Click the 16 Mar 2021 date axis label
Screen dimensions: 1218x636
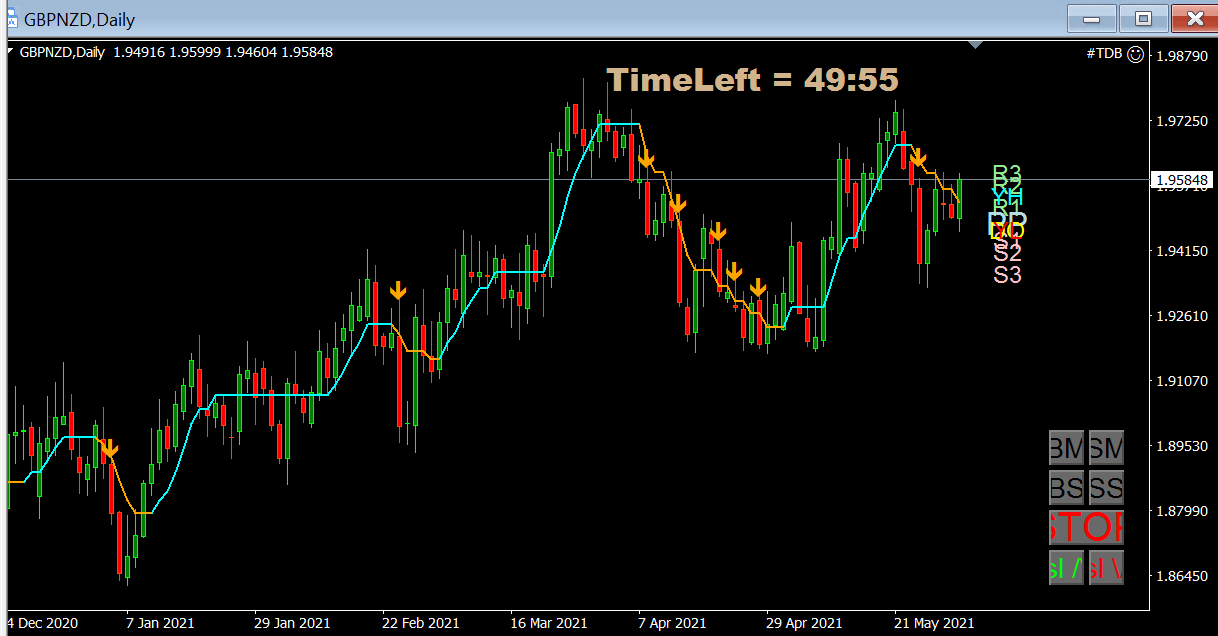548,622
